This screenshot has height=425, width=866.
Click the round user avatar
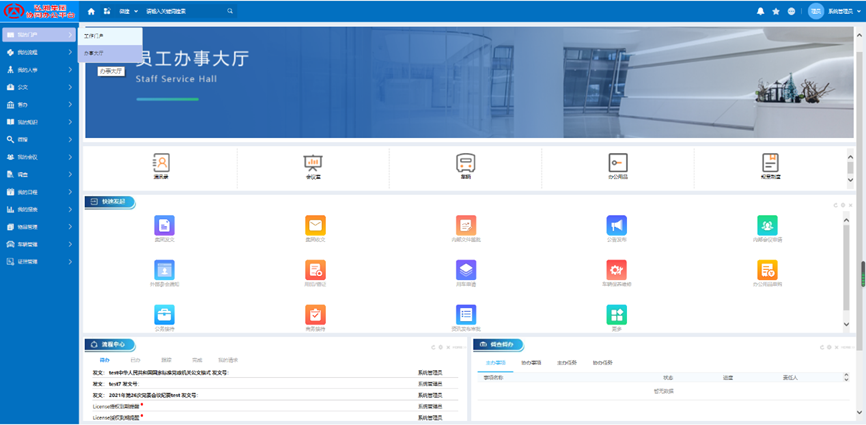[x=816, y=11]
